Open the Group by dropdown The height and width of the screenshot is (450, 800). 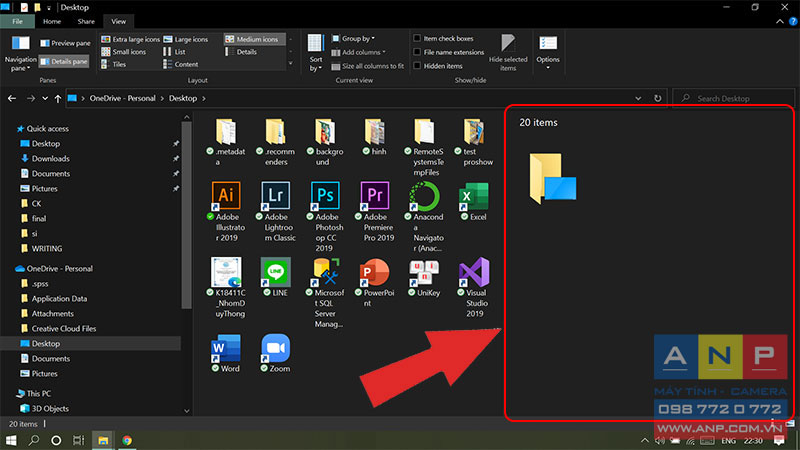pos(354,38)
